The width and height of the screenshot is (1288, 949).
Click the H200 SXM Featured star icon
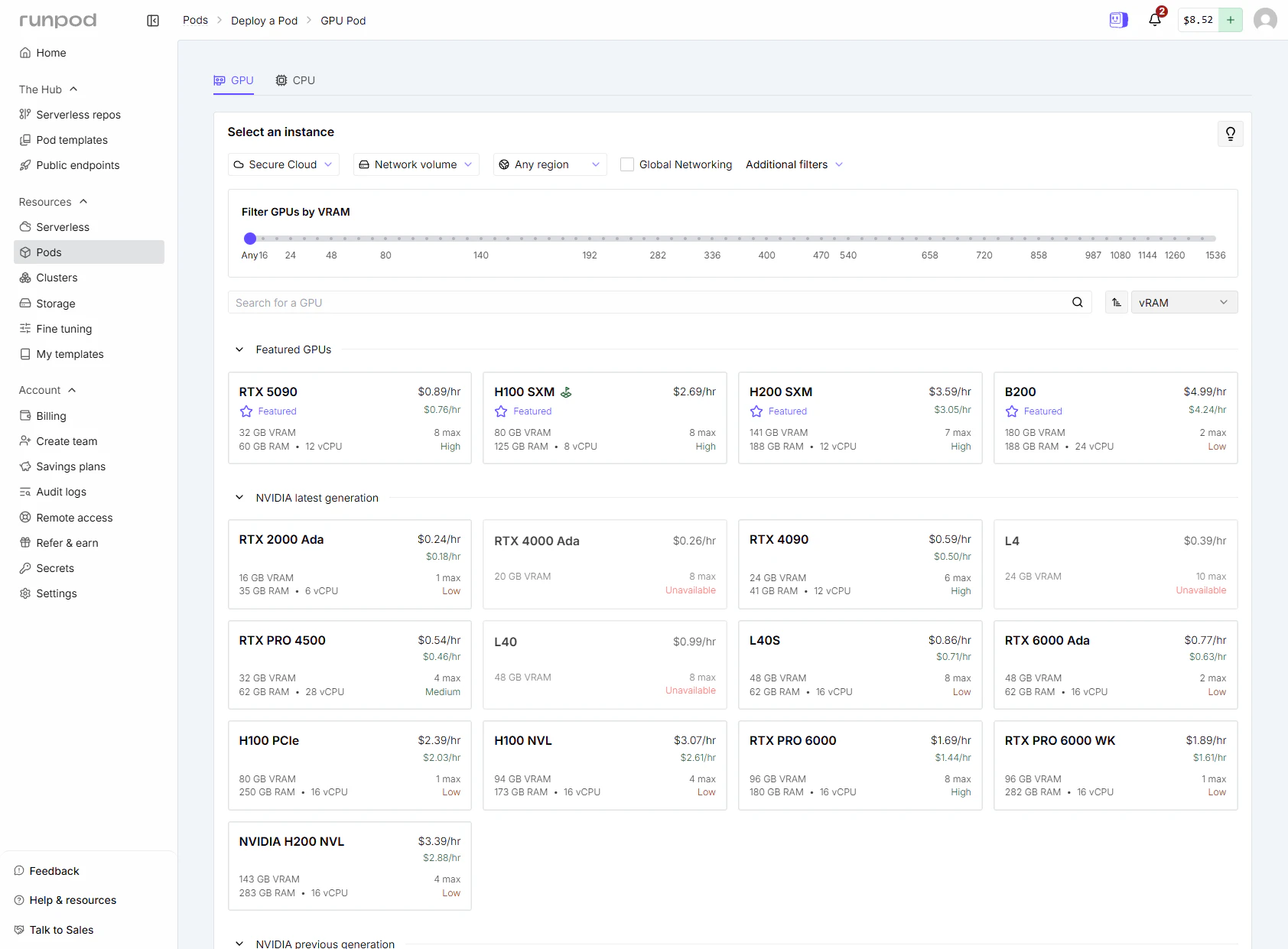(756, 411)
